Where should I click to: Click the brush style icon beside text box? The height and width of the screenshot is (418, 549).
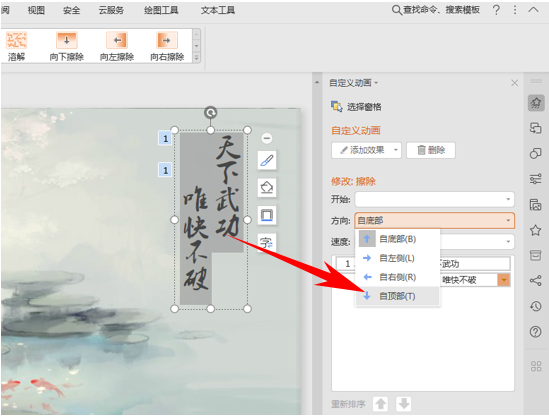267,161
